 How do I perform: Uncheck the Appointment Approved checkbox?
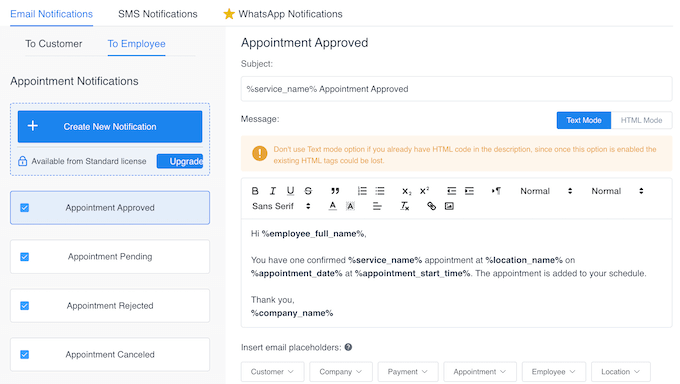coord(25,208)
